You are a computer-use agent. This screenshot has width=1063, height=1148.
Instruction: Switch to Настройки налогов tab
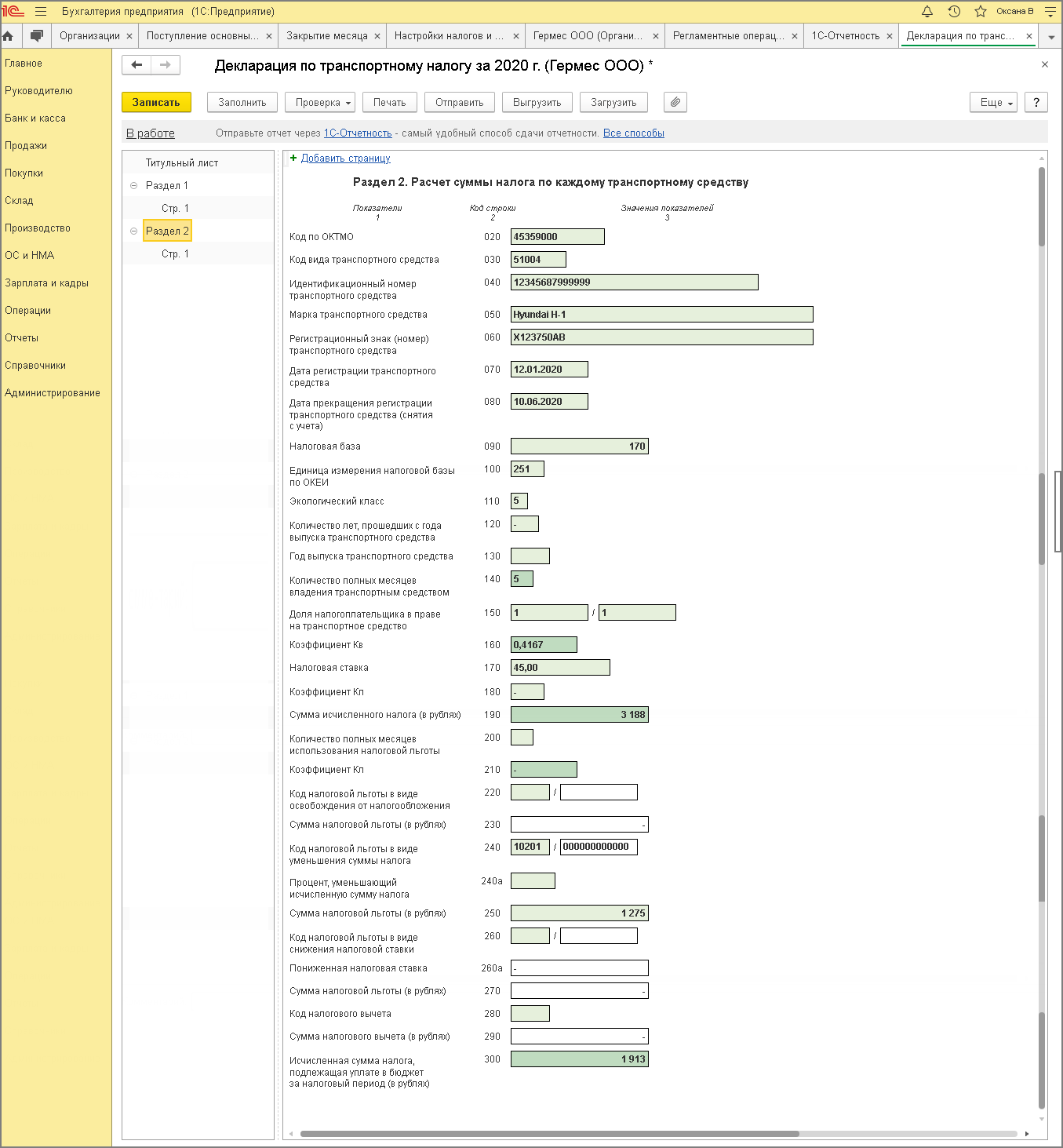click(x=449, y=36)
